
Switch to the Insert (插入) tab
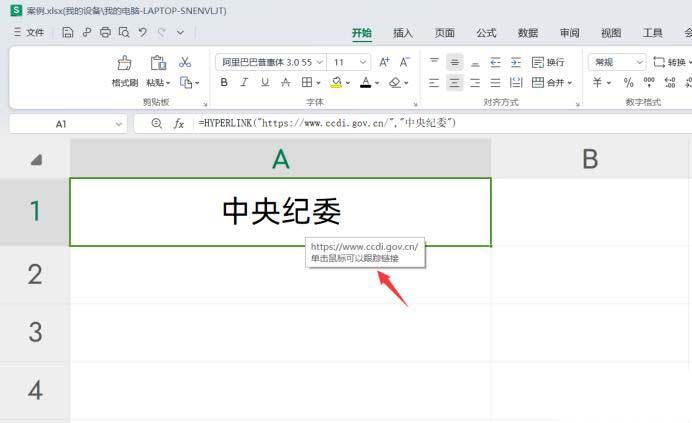coord(403,33)
